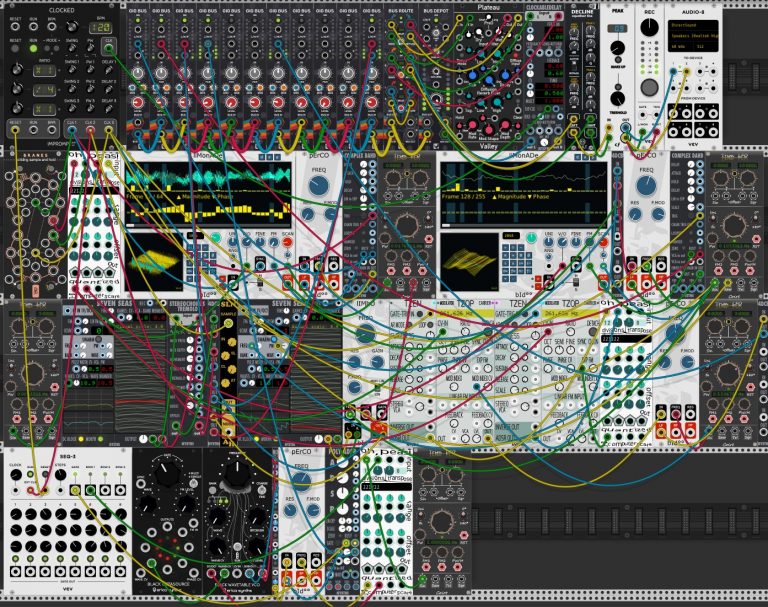Viewport: 768px width, 607px height.
Task: Click the CLK 2 output jack on Clocked
Action: click(90, 130)
